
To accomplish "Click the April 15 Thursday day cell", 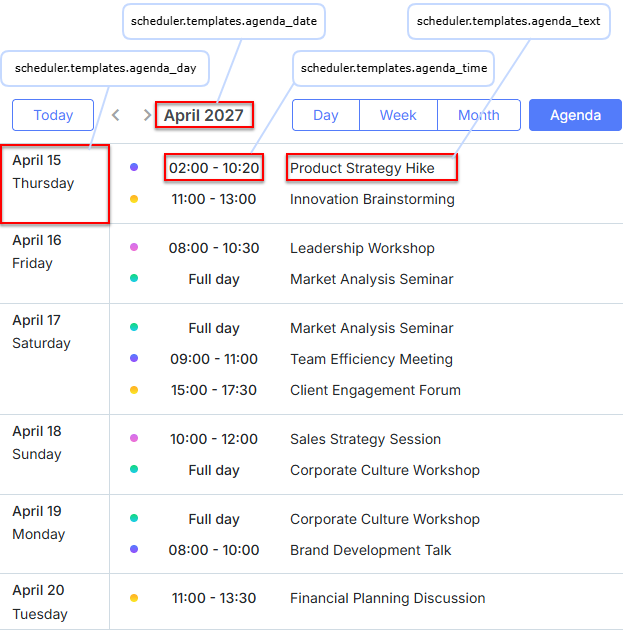I will click(55, 184).
